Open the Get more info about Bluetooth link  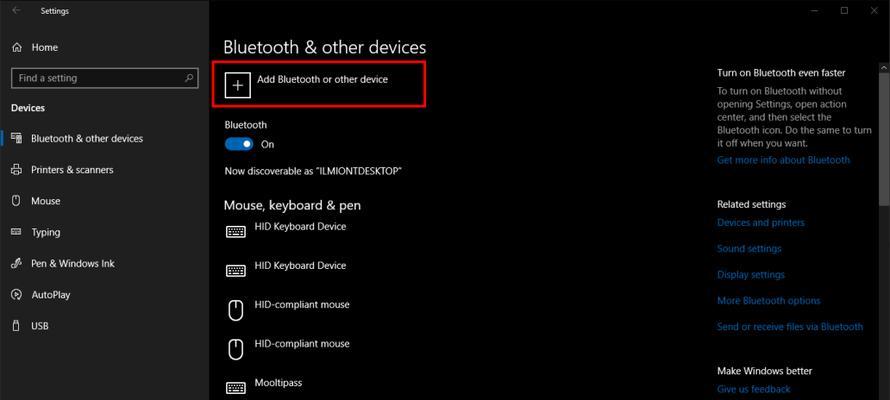(x=783, y=160)
